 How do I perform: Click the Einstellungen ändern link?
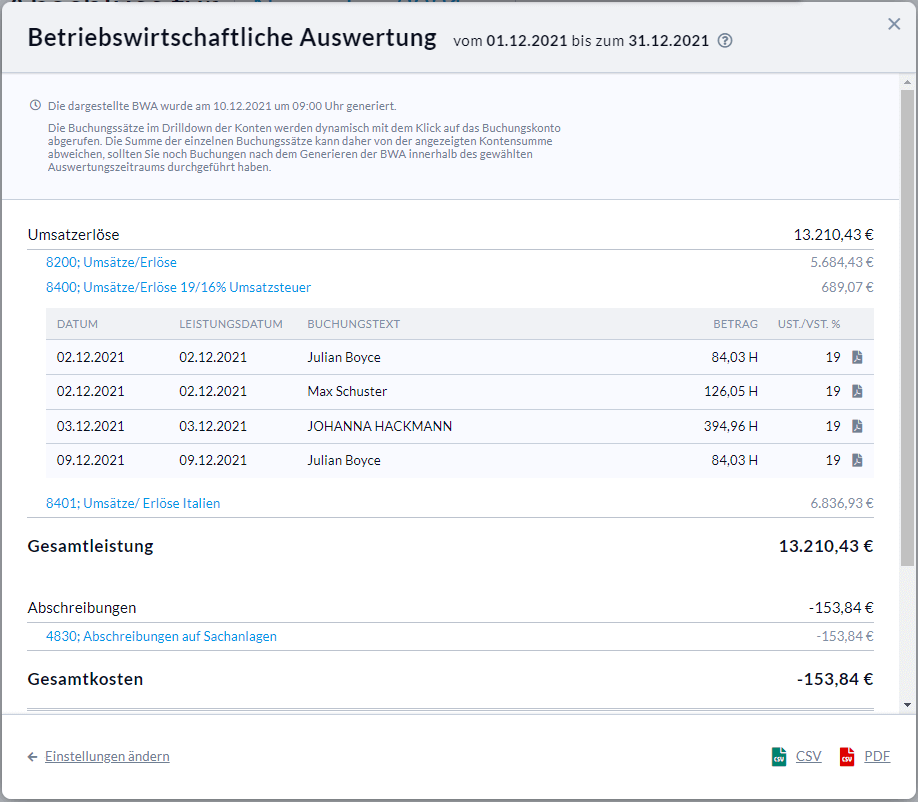tap(107, 757)
